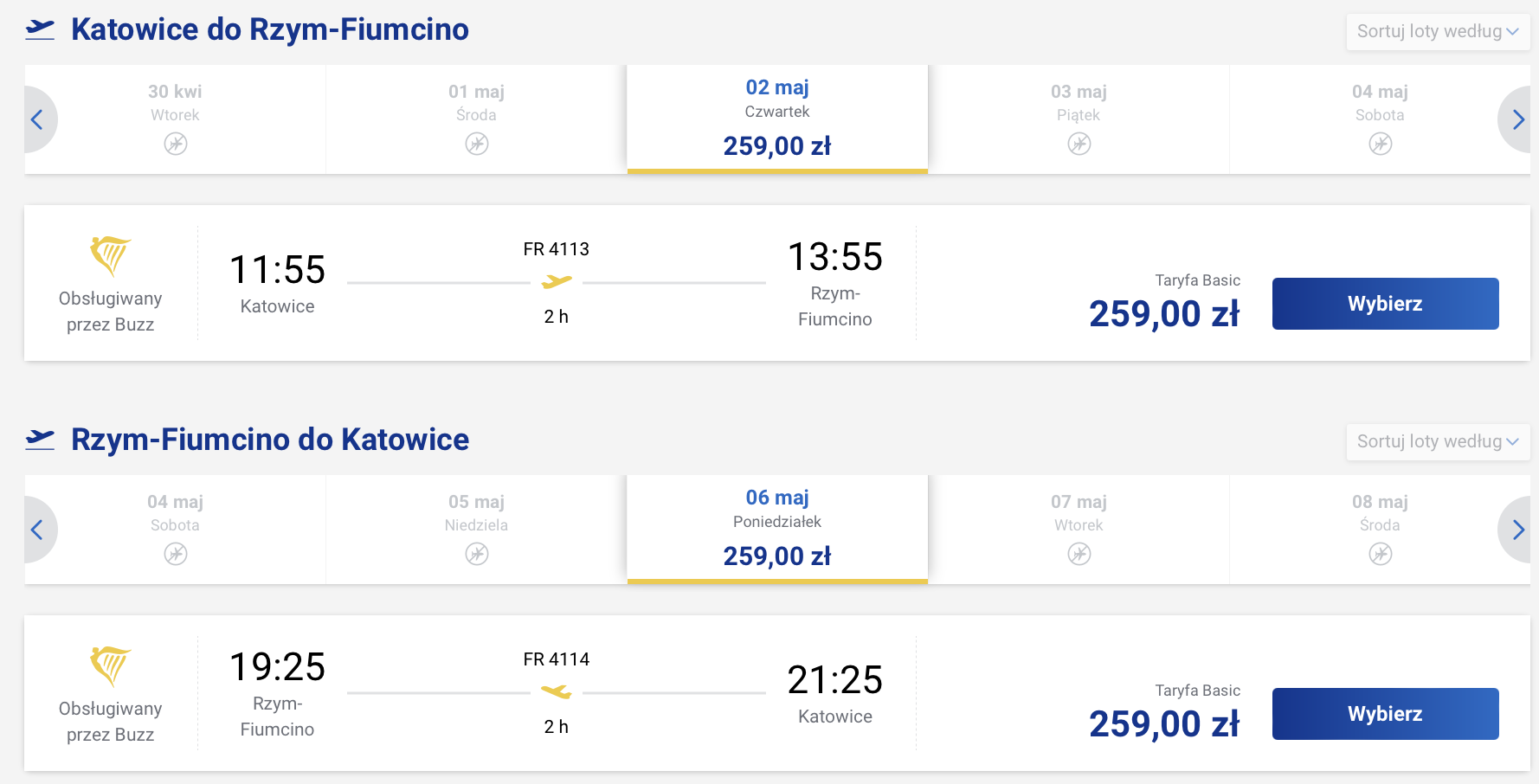
Task: Show earlier return dates with the left arrow
Action: point(37,530)
